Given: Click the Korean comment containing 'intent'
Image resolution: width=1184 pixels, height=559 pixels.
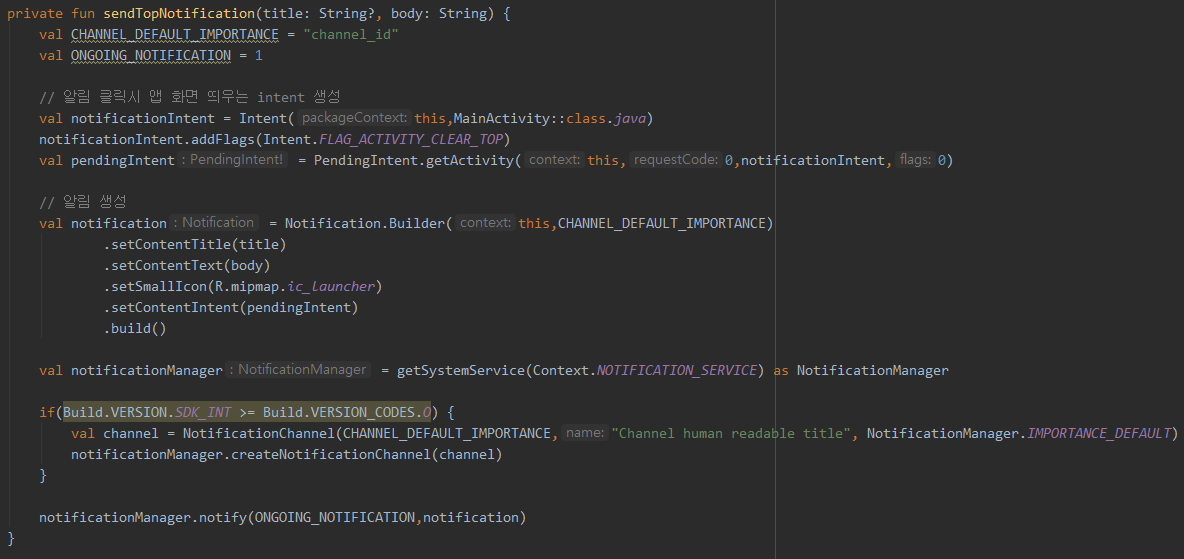Looking at the screenshot, I should click(x=190, y=97).
